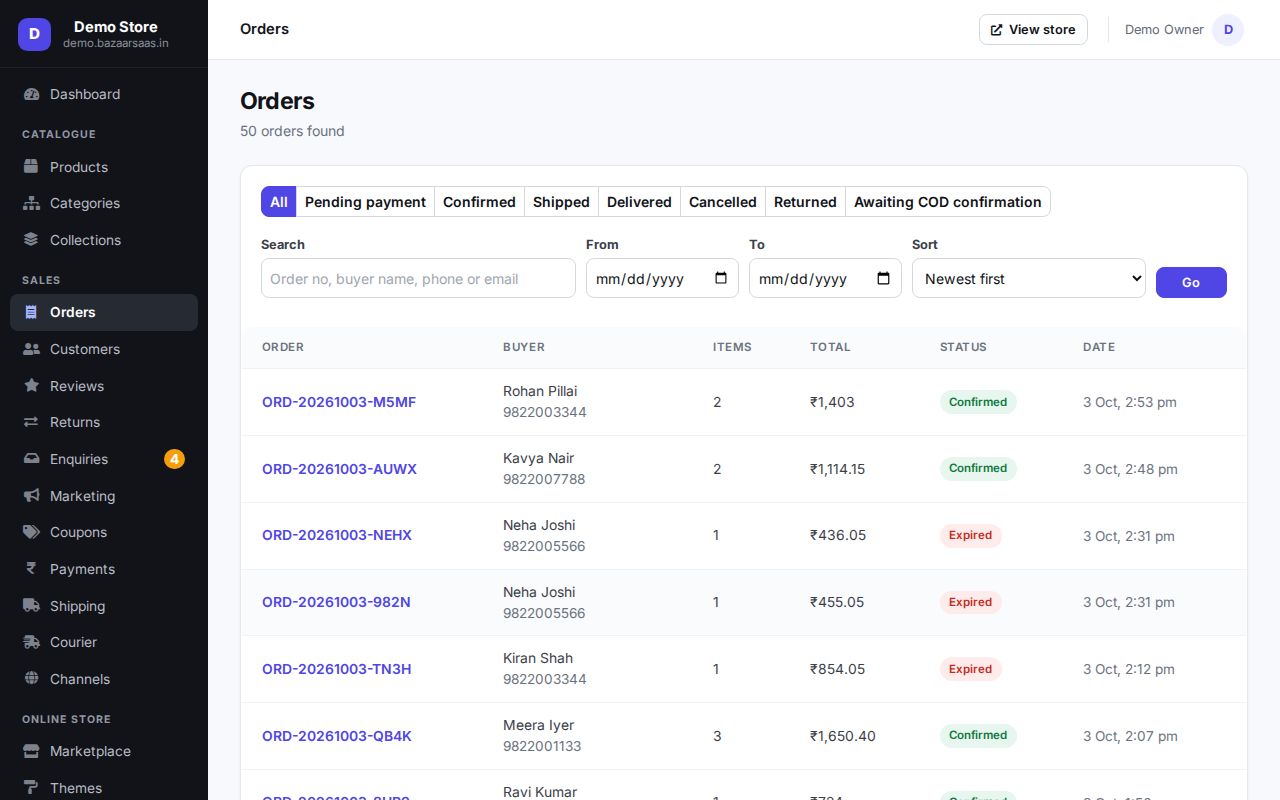Click the Products box icon in sidebar
Viewport: 1280px width, 800px height.
(31, 167)
